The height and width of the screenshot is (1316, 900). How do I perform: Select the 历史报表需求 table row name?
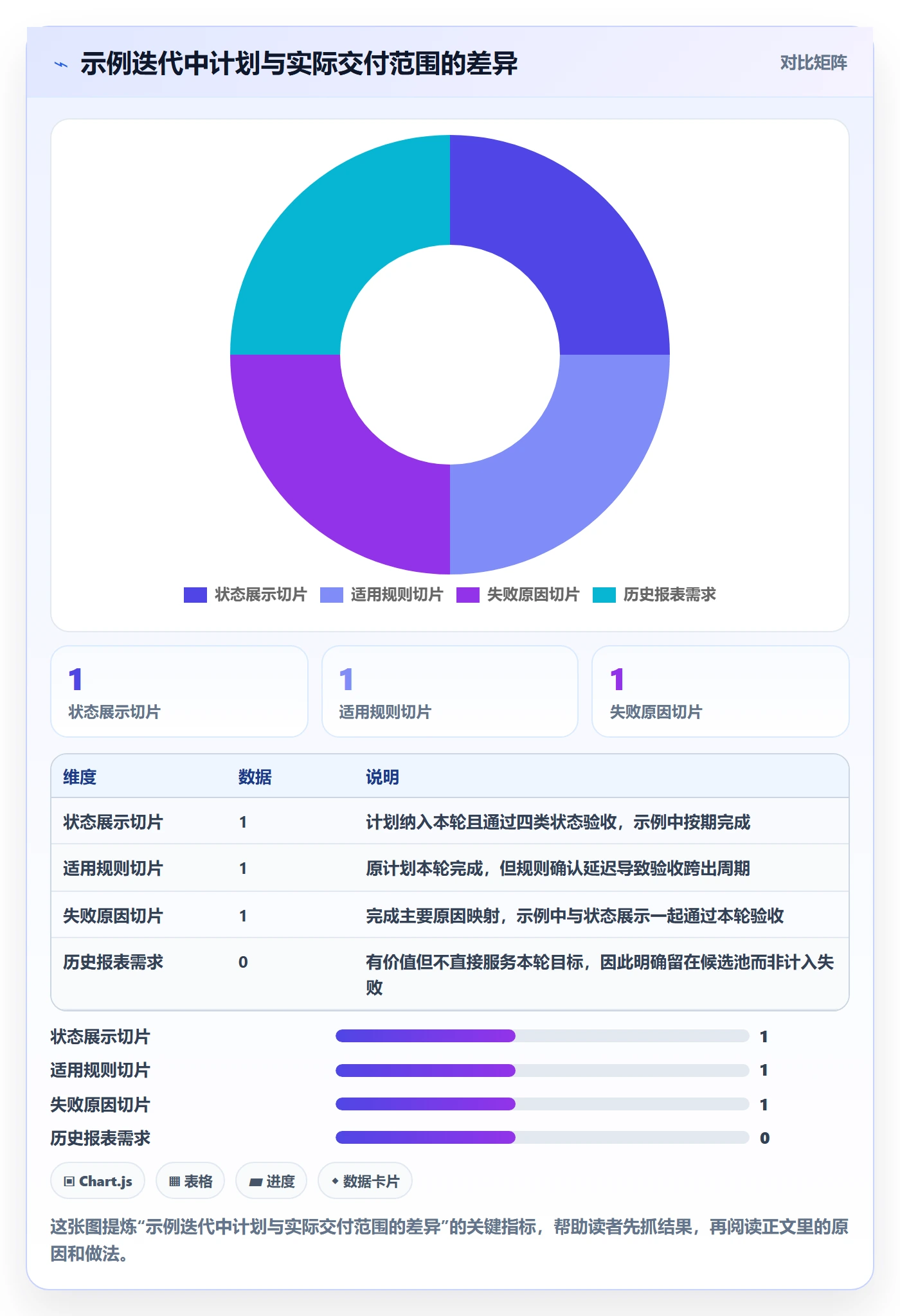coord(113,962)
